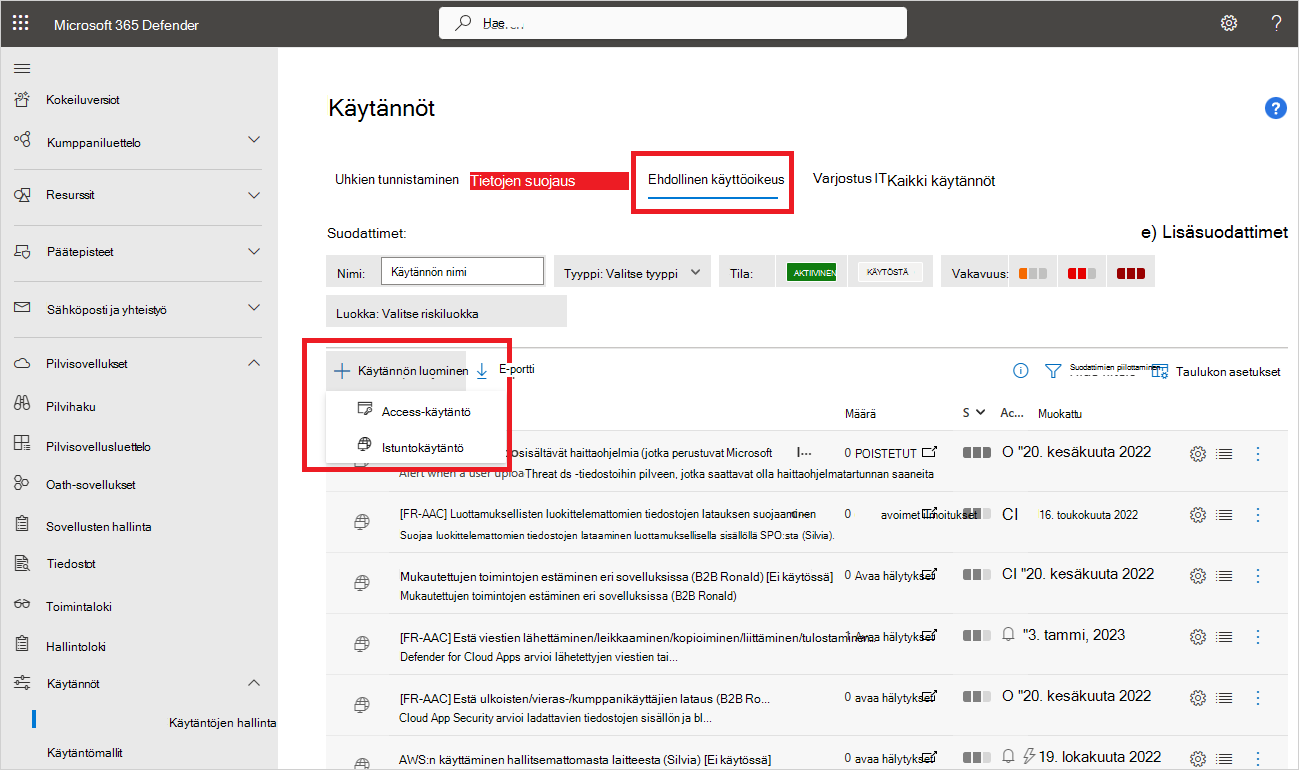Viewport: 1299px width, 770px height.
Task: Select Käytäntöjen hallinta
Action: click(222, 722)
